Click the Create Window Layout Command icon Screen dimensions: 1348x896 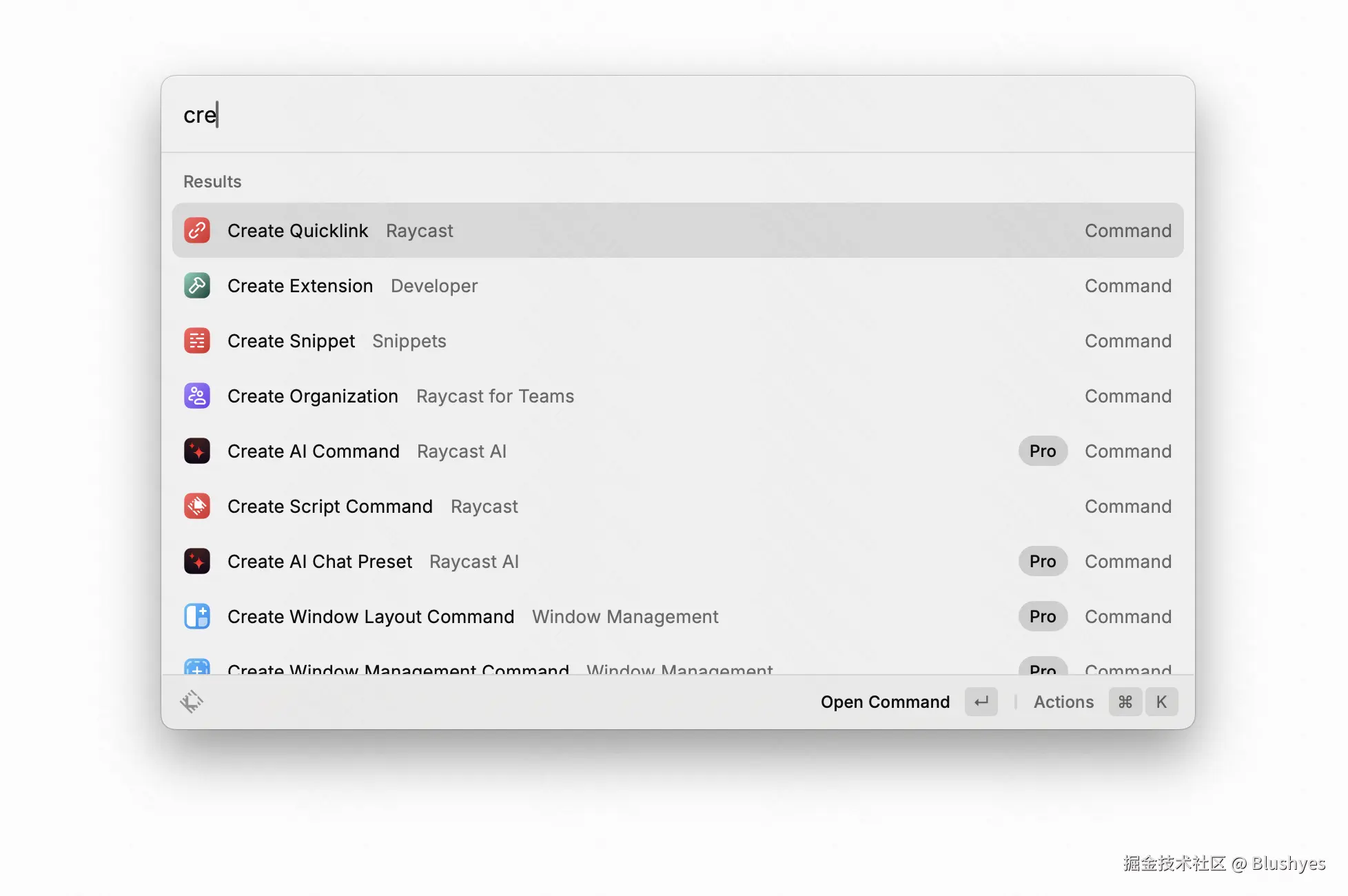coord(197,616)
